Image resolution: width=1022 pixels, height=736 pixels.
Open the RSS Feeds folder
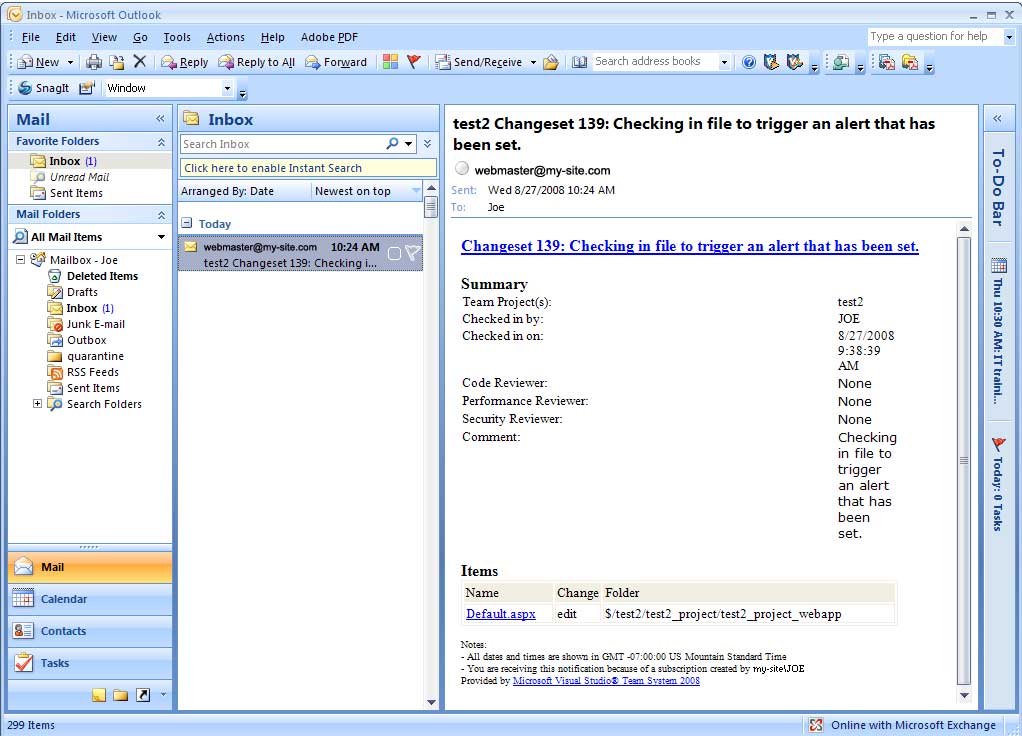pos(93,372)
